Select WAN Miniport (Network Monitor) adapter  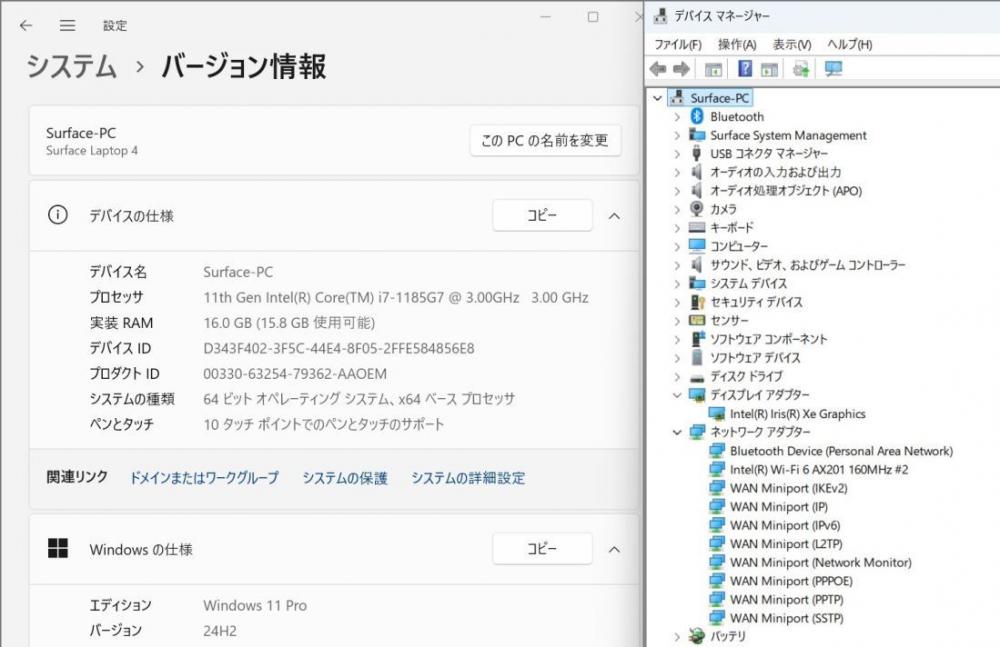pos(820,561)
